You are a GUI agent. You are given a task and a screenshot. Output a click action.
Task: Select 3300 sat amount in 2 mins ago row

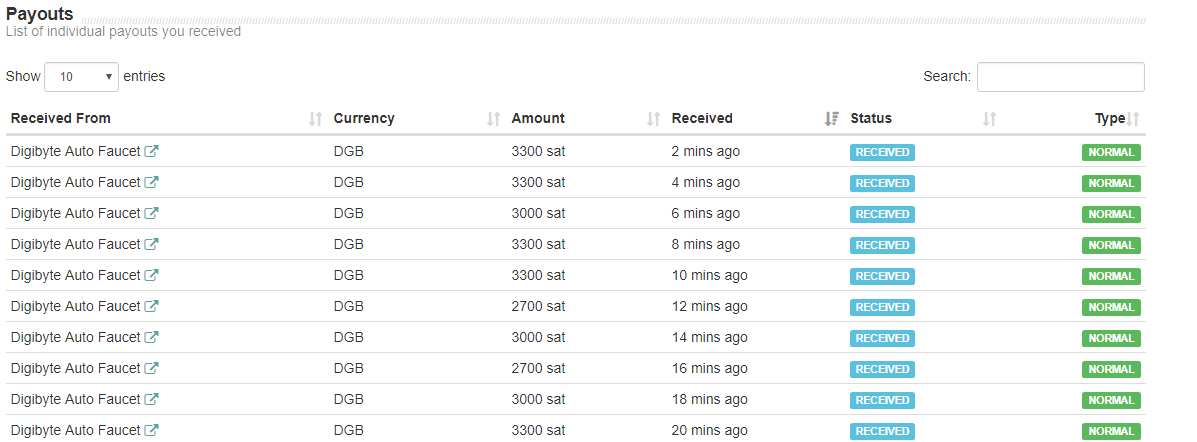538,152
